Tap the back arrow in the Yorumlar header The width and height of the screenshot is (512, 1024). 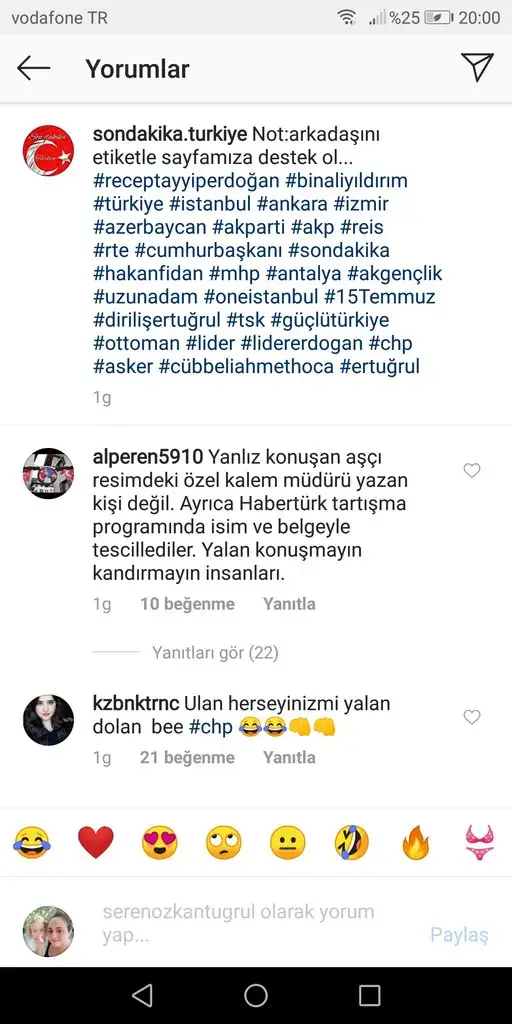click(x=33, y=68)
